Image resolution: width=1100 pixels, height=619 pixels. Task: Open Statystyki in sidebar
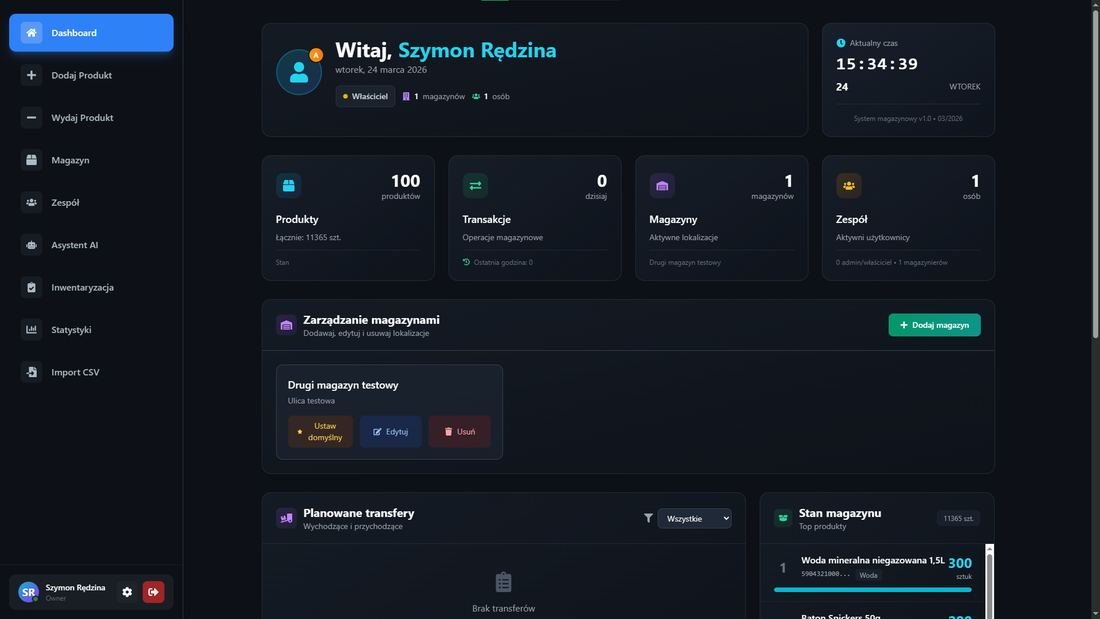[91, 329]
